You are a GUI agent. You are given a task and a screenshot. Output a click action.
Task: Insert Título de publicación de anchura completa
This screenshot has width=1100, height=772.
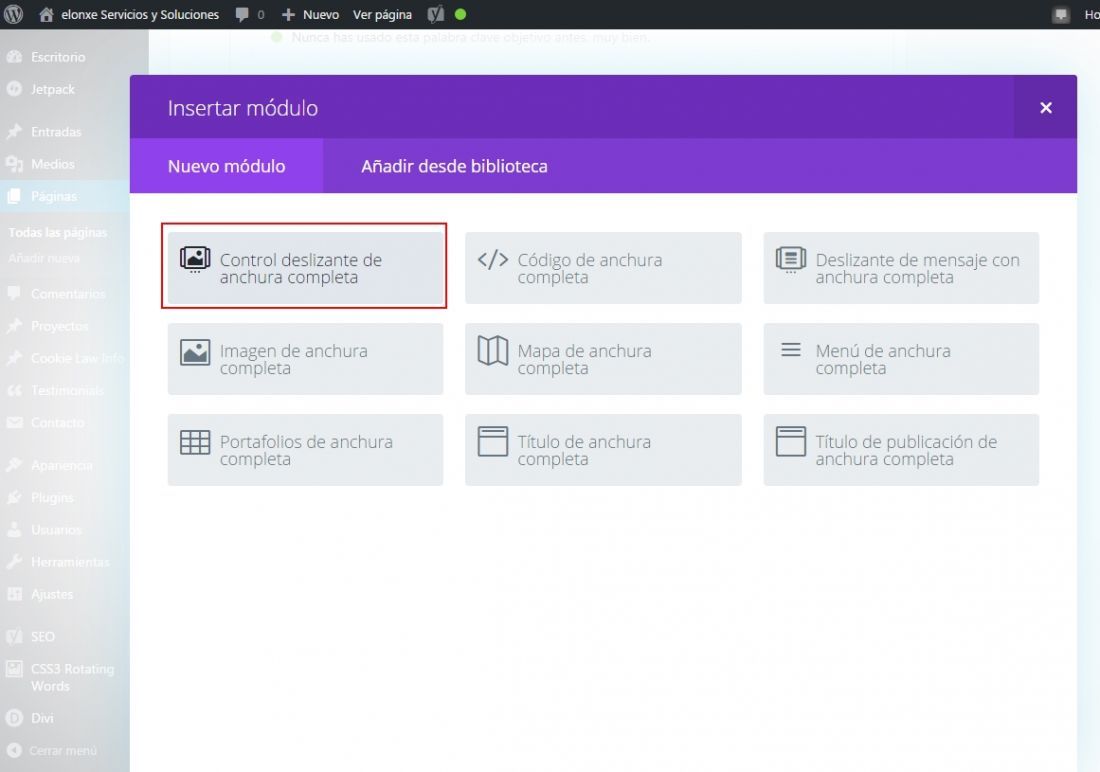901,450
